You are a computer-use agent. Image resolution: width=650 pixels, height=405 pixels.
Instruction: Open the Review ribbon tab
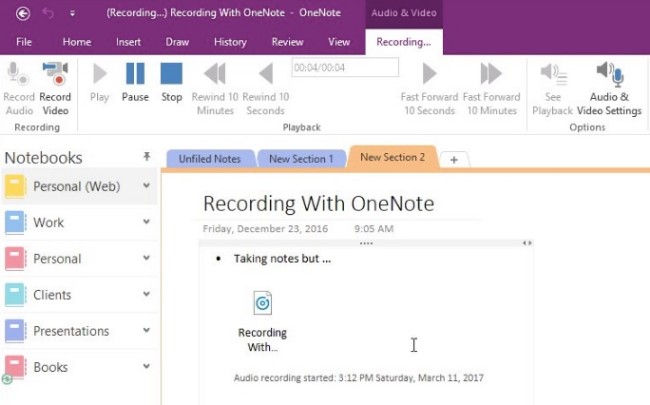(287, 42)
